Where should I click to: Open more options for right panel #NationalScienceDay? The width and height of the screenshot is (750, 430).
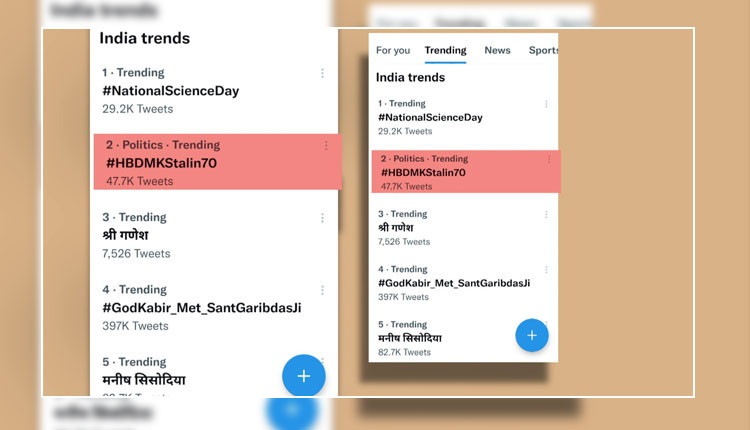tap(546, 104)
